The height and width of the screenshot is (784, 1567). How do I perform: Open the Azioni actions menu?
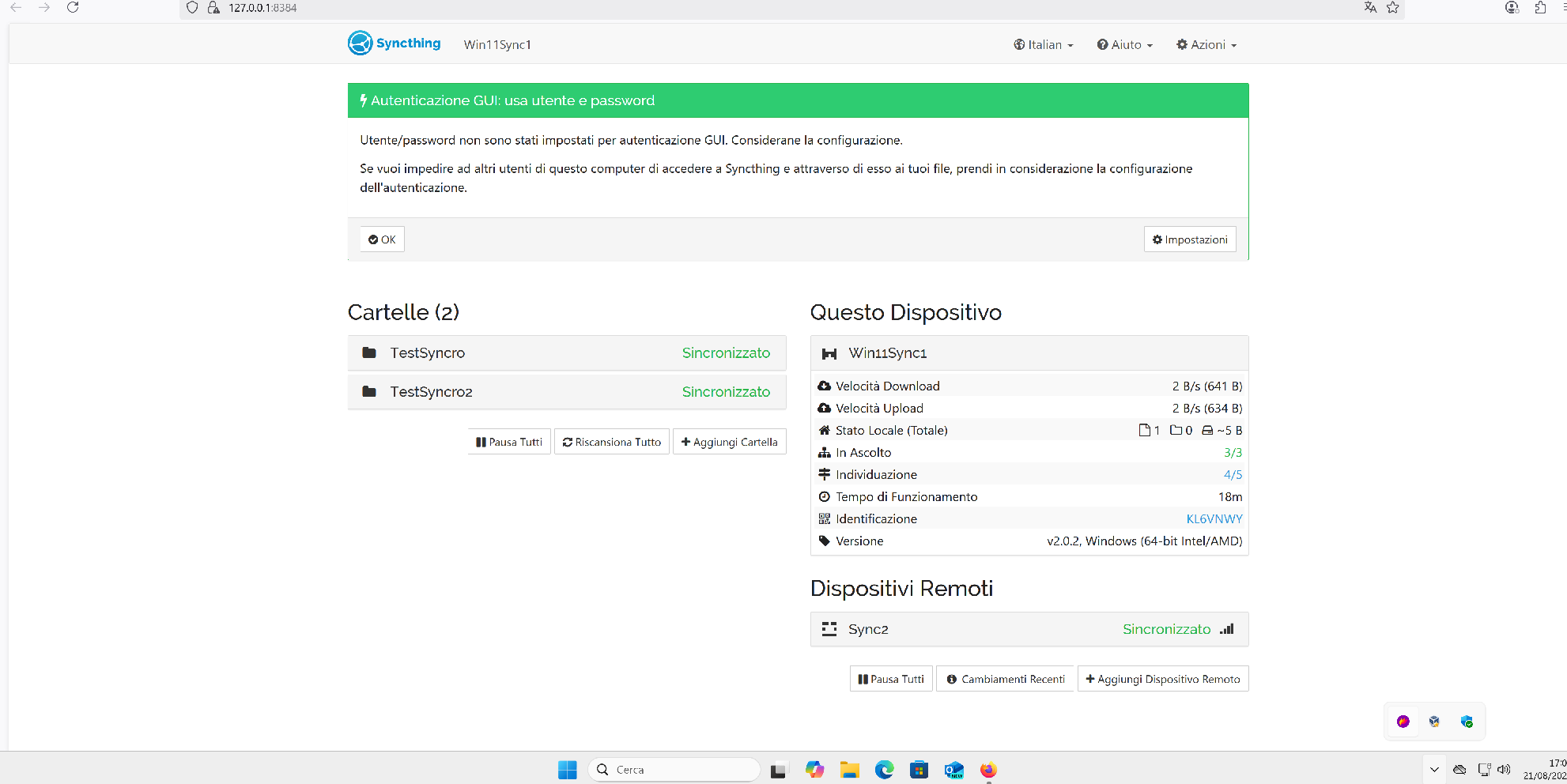(1206, 45)
